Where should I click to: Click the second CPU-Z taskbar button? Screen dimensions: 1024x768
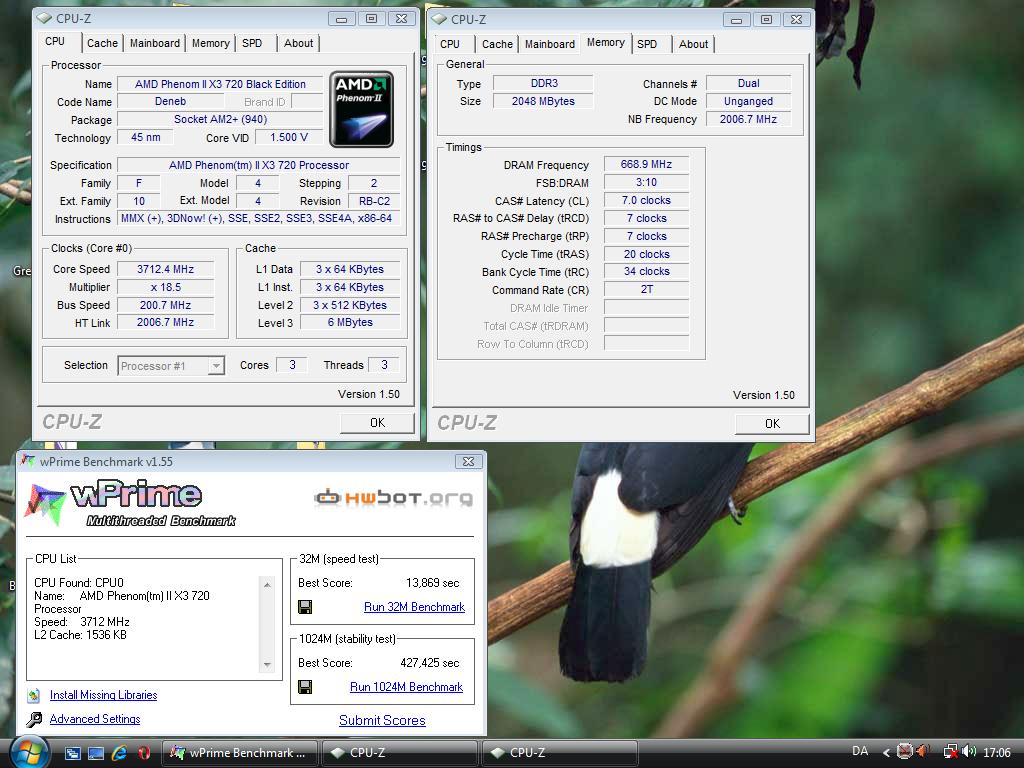[559, 753]
